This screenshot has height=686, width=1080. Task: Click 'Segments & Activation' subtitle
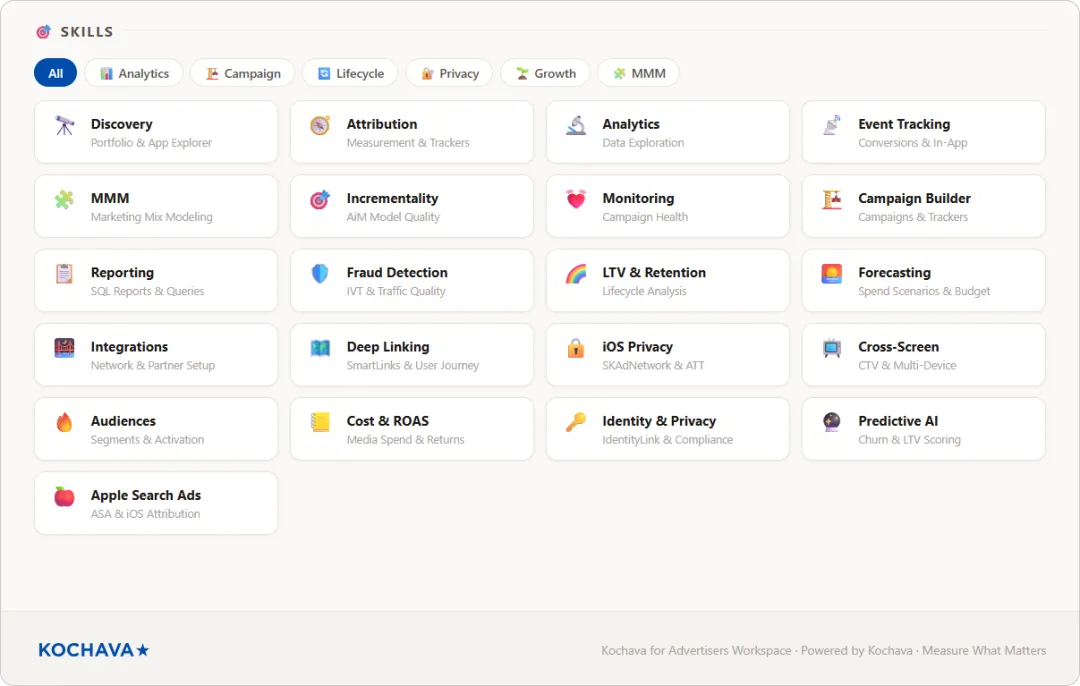point(147,439)
